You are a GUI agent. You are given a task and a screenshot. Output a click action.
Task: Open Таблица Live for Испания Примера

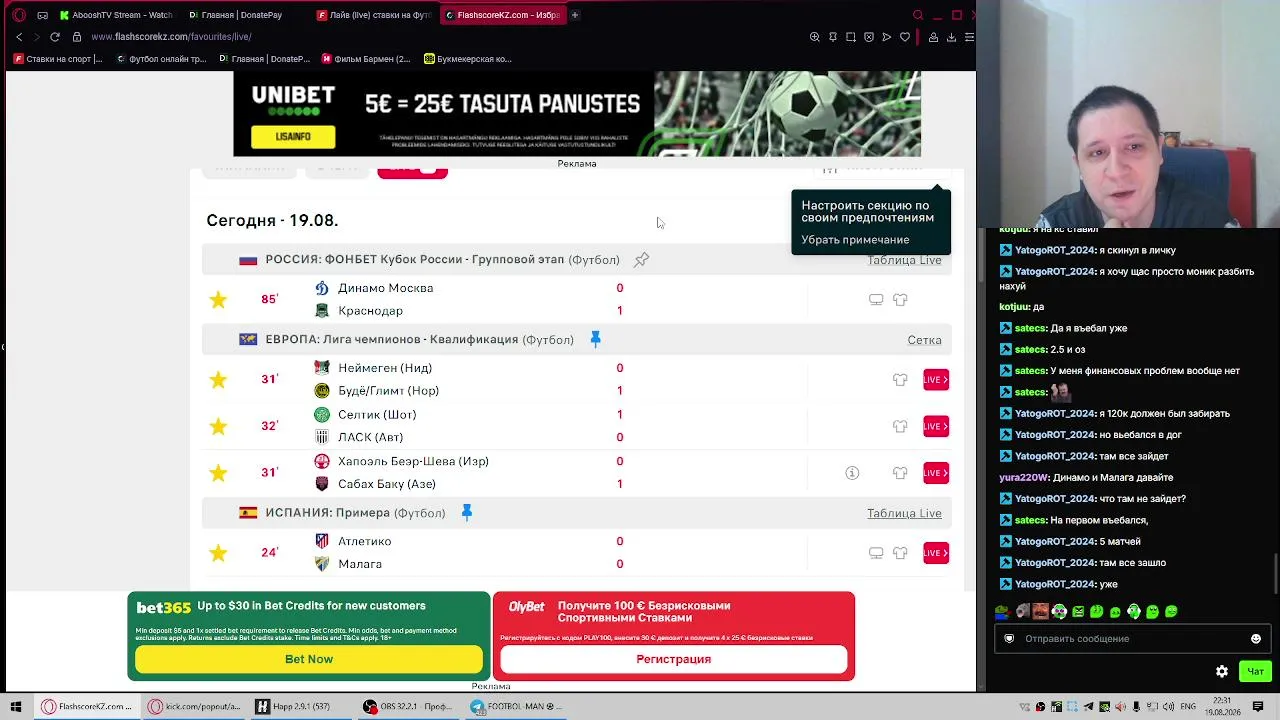904,513
